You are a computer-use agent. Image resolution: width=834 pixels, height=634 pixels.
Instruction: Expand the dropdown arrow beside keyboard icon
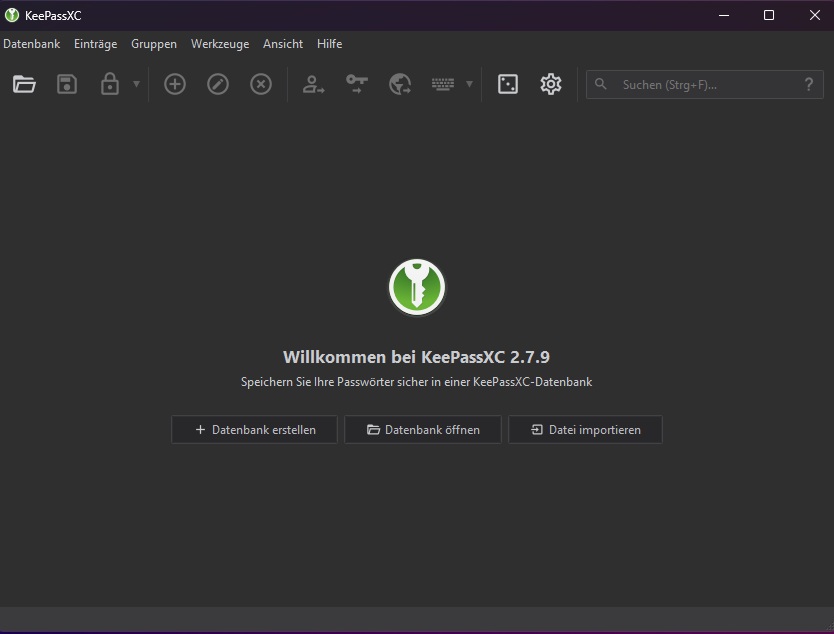click(x=469, y=84)
